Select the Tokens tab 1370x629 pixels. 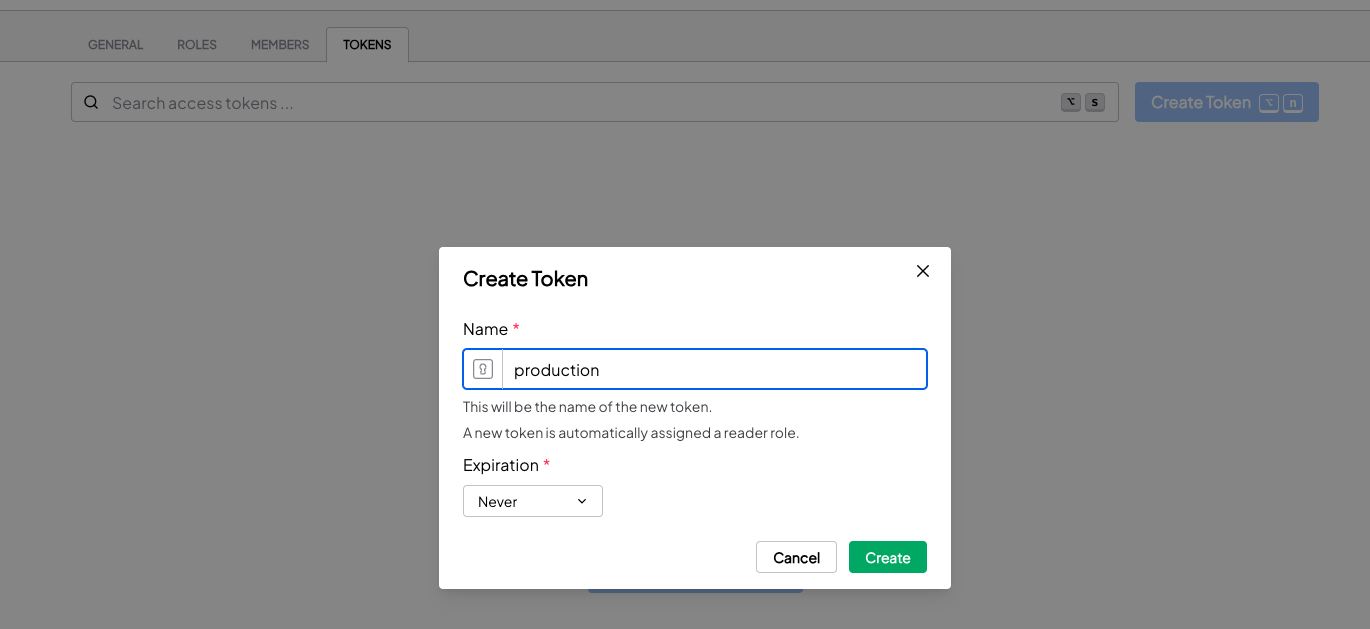click(x=367, y=45)
